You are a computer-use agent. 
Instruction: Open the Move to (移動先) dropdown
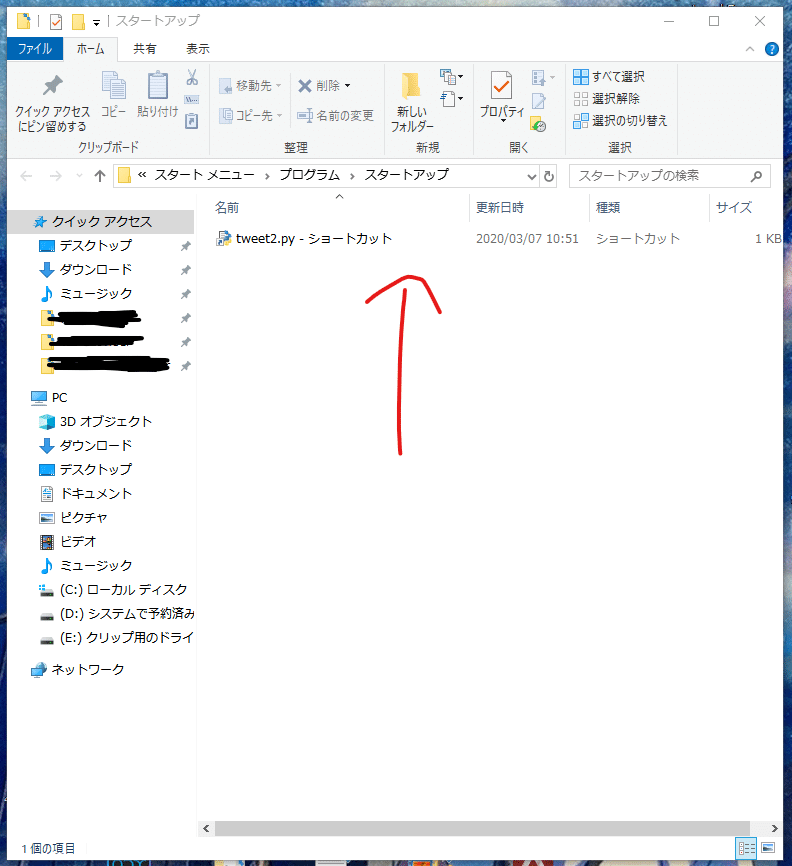(250, 86)
